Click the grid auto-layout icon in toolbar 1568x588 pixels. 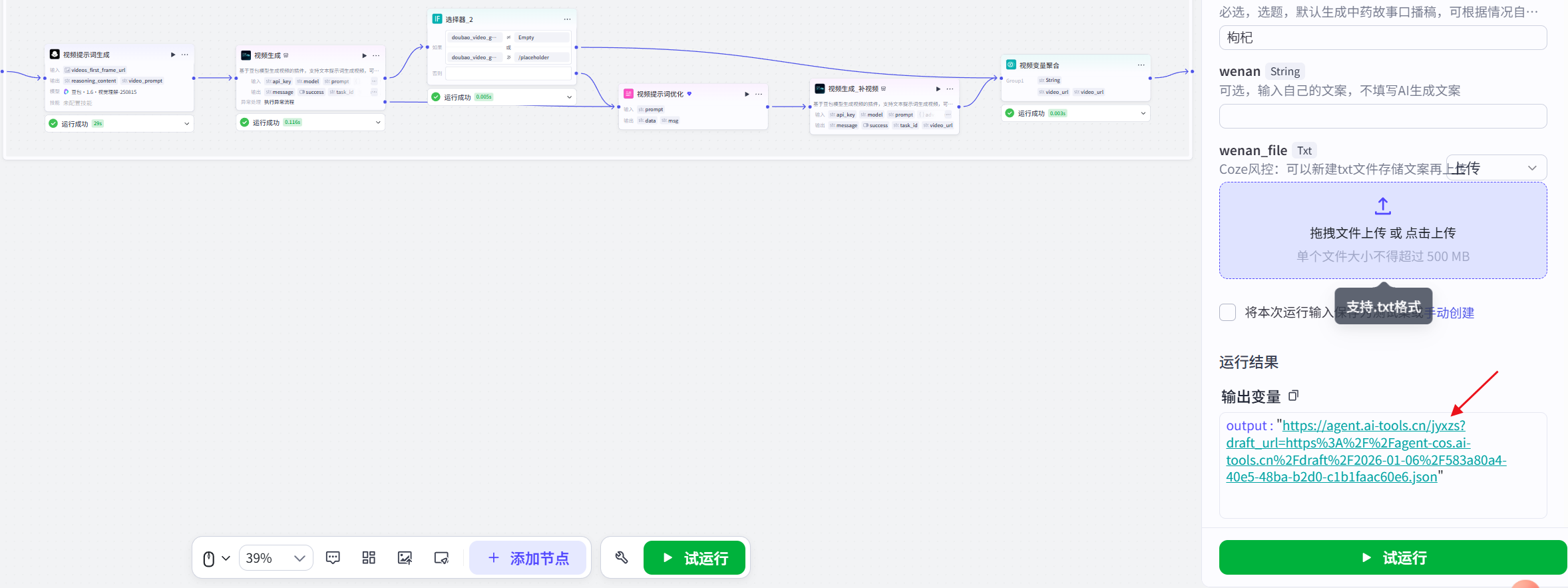pyautogui.click(x=369, y=558)
